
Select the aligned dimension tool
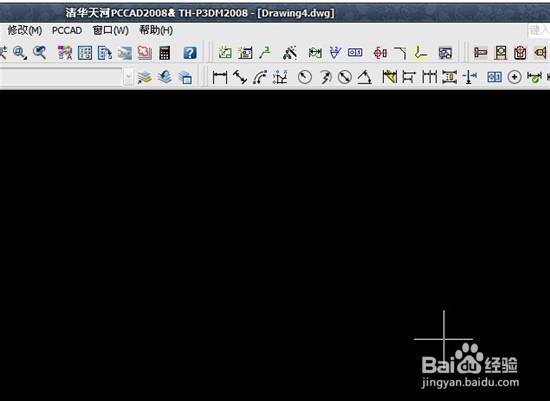240,77
